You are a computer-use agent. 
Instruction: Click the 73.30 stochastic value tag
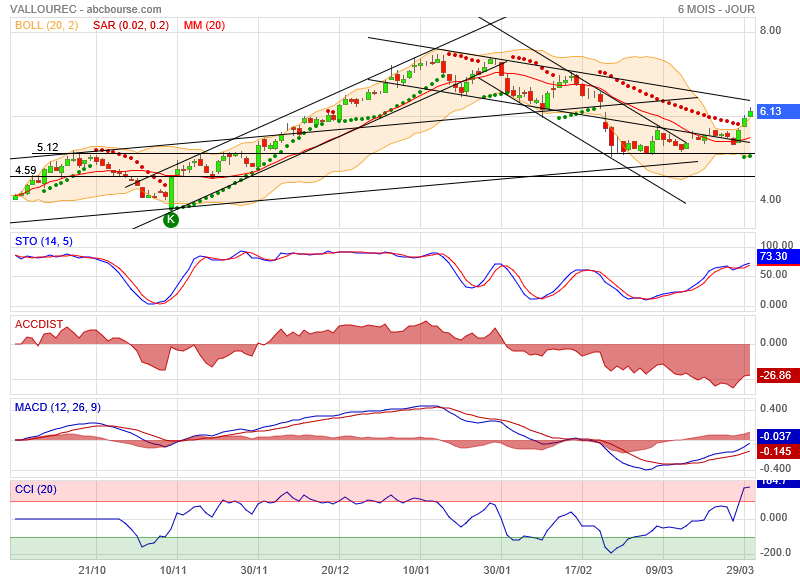(779, 257)
